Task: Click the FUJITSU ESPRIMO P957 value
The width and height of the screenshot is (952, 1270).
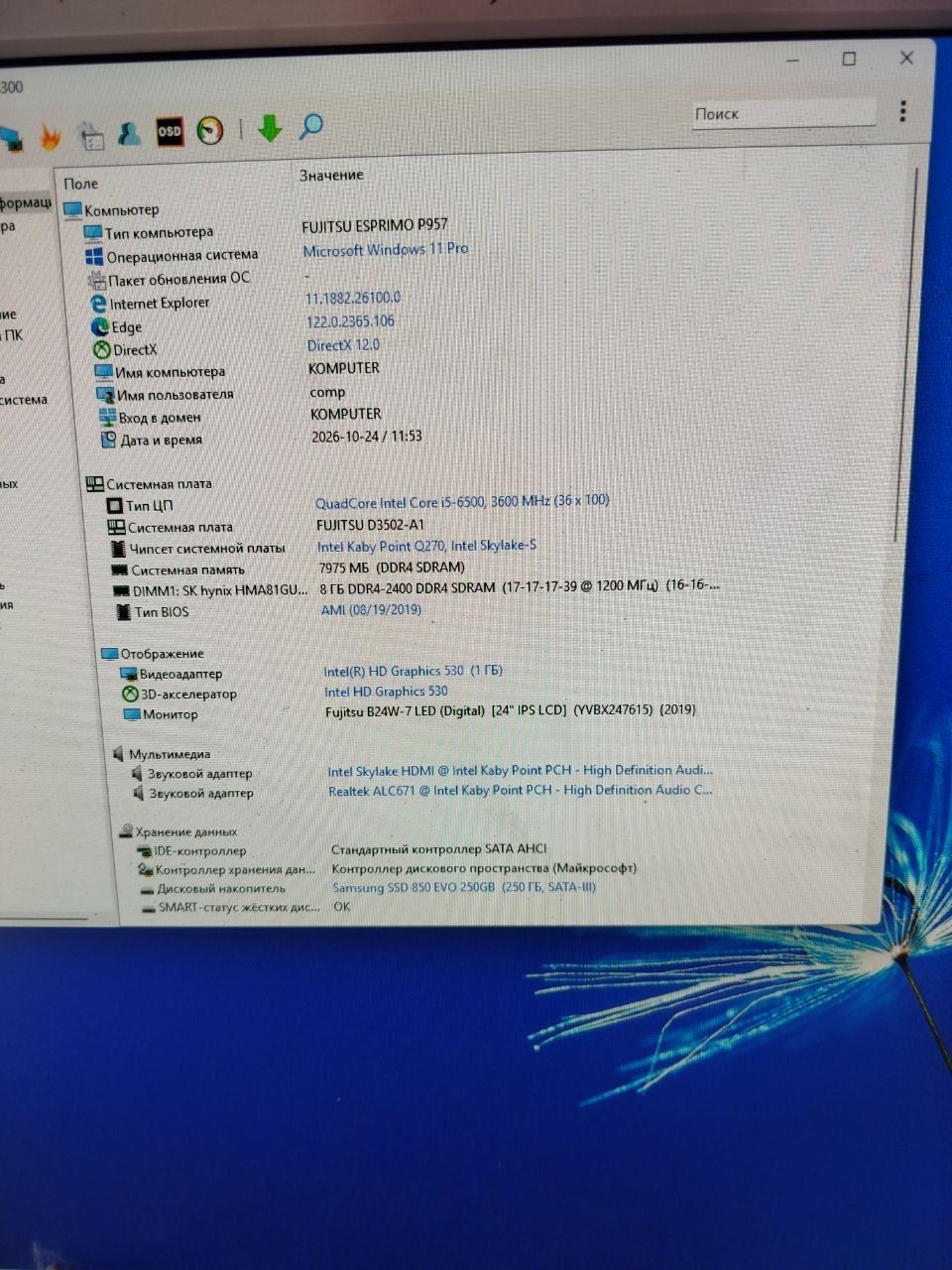Action: coord(375,226)
